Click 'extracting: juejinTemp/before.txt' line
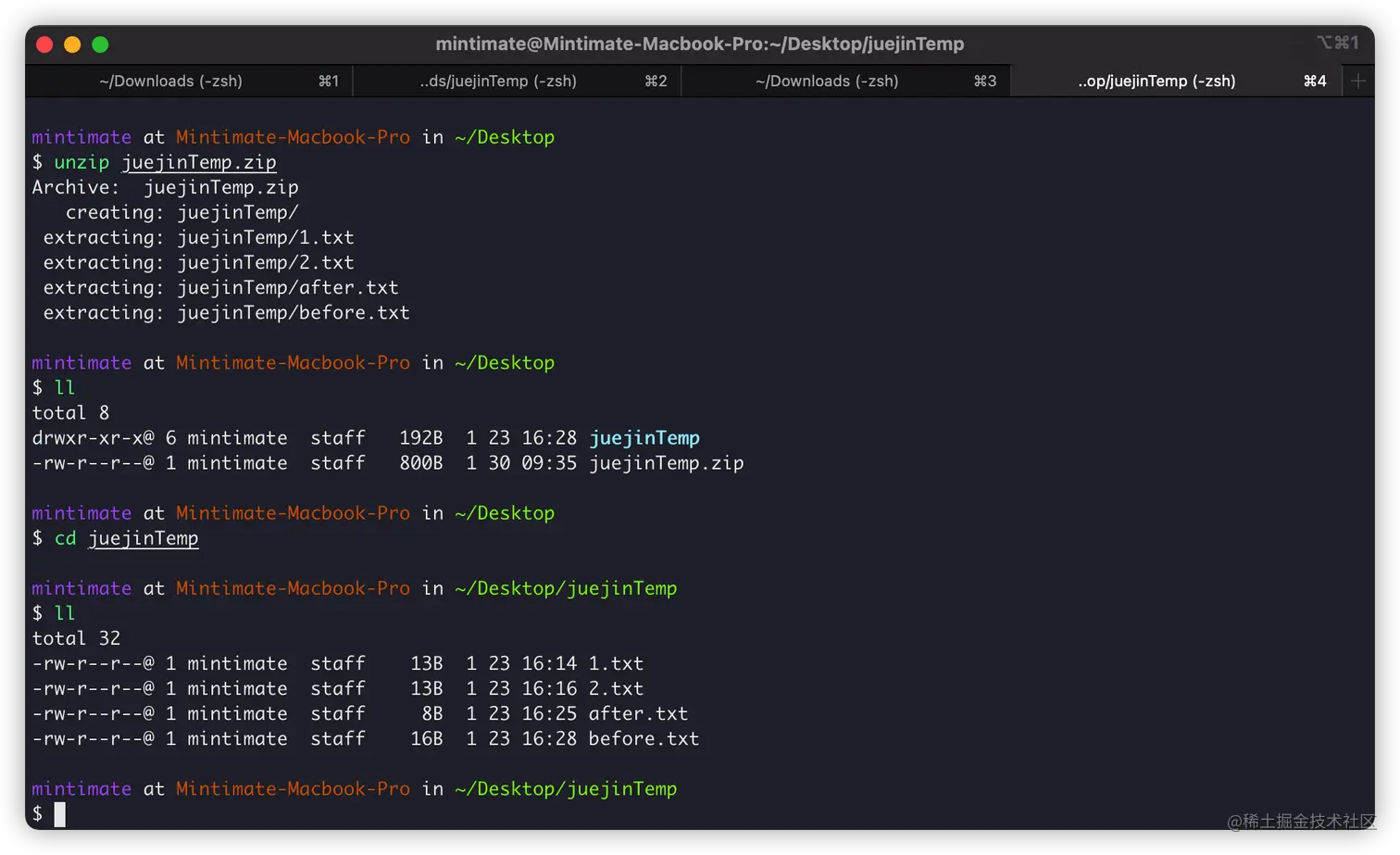The height and width of the screenshot is (855, 1400). pyautogui.click(x=226, y=312)
